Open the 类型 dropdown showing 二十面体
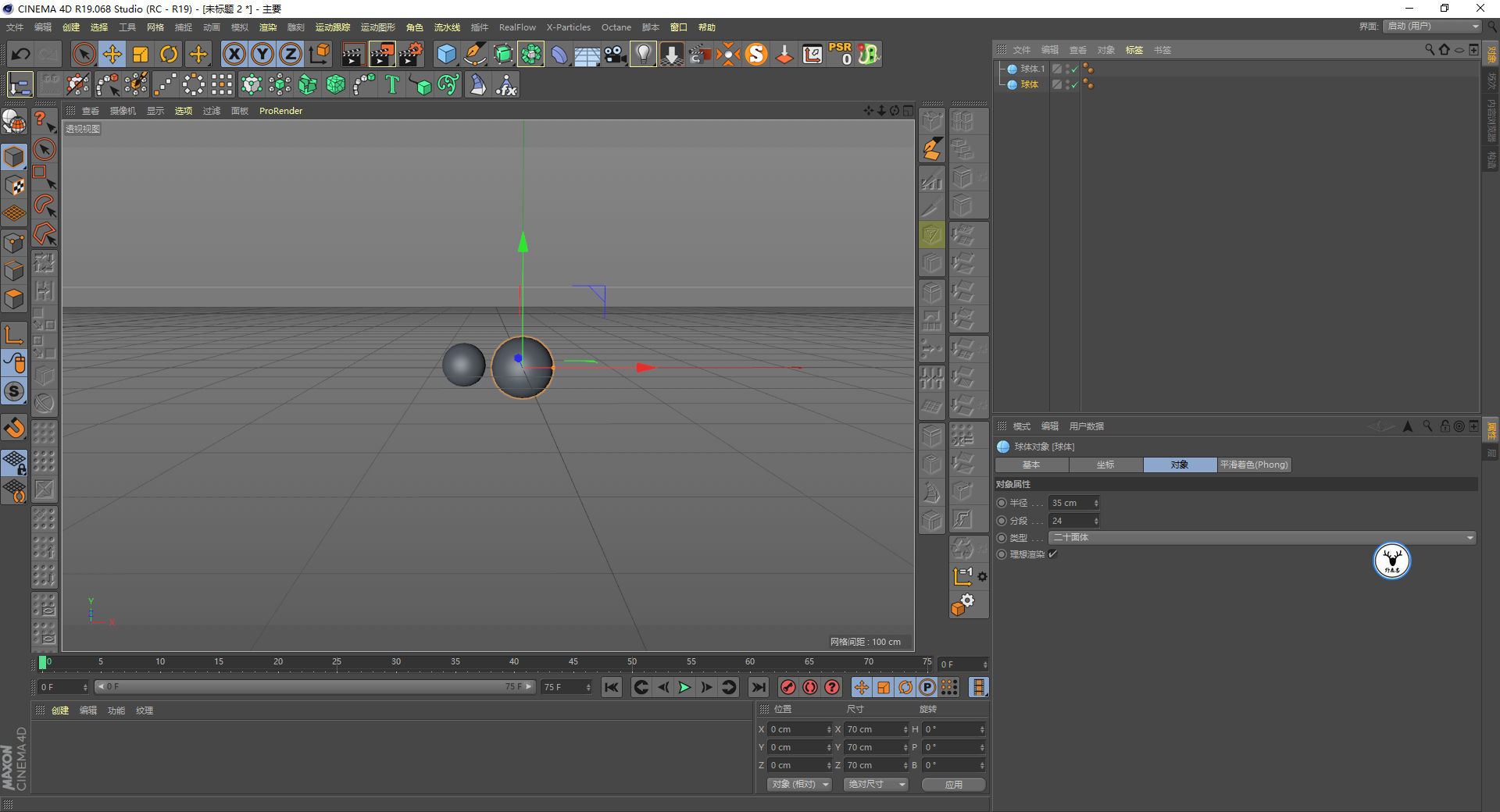 [x=1262, y=537]
